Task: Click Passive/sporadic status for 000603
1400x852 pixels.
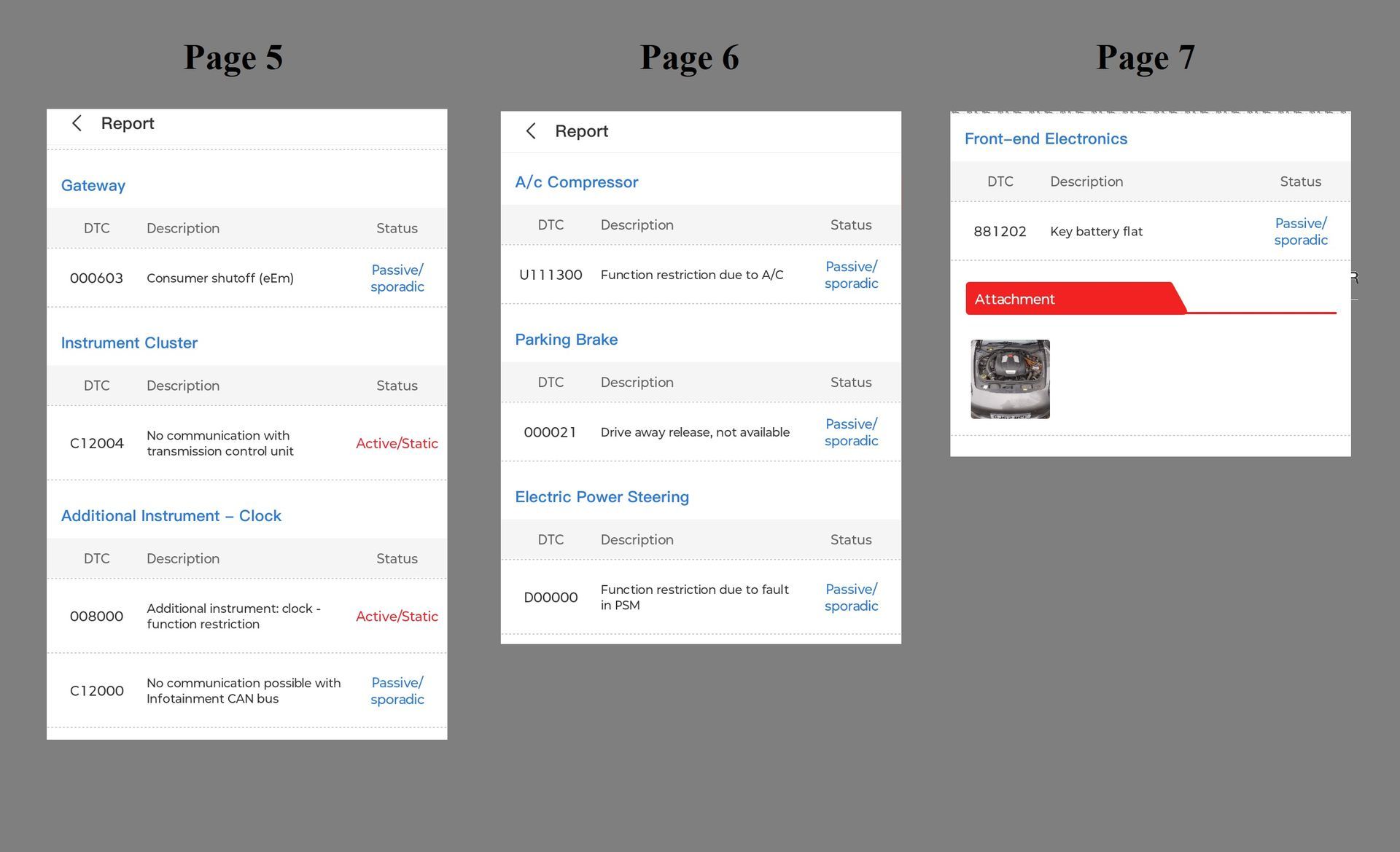Action: (397, 278)
